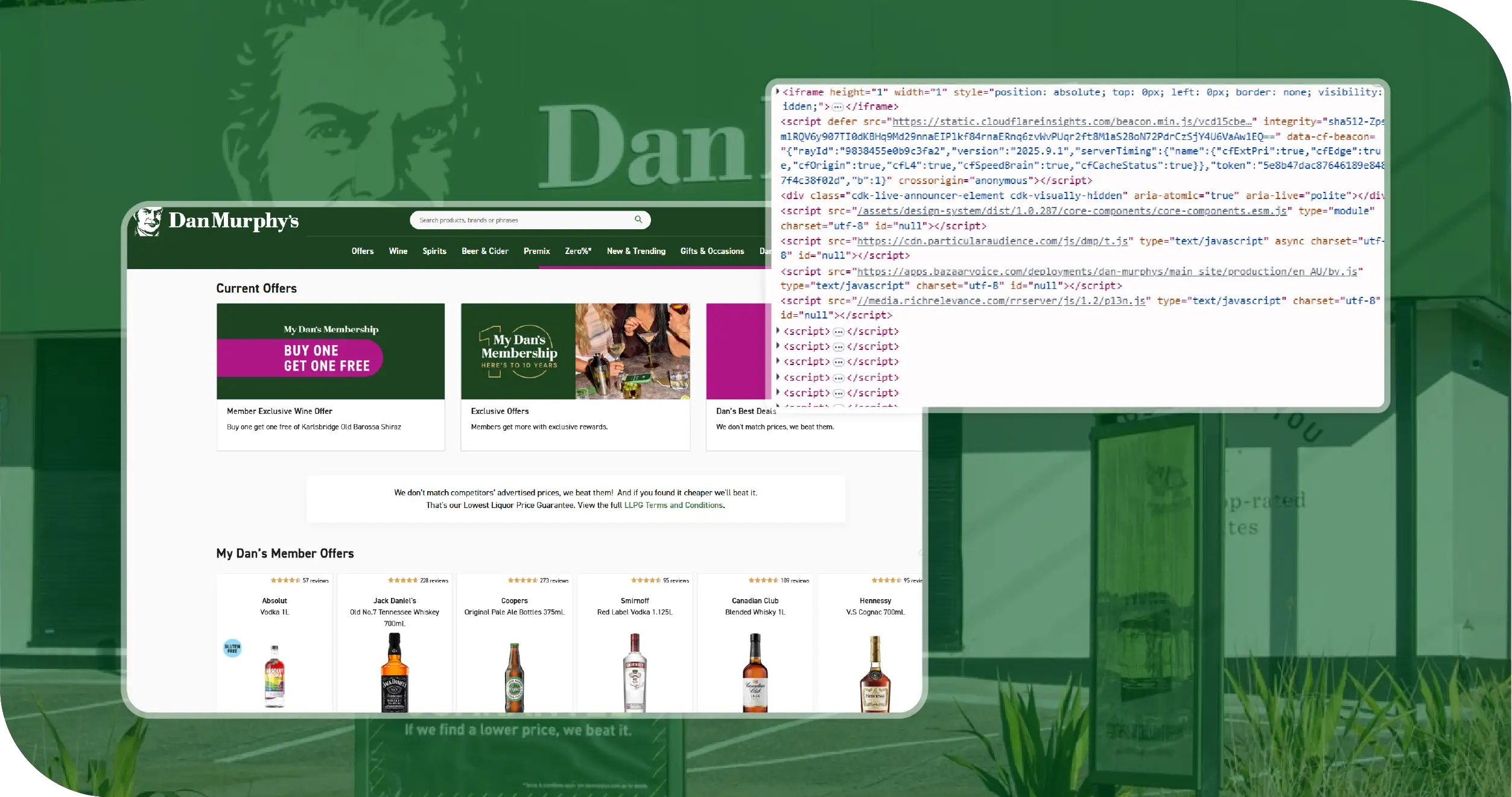Expand the first collapsed script node
1512x797 pixels.
point(778,331)
